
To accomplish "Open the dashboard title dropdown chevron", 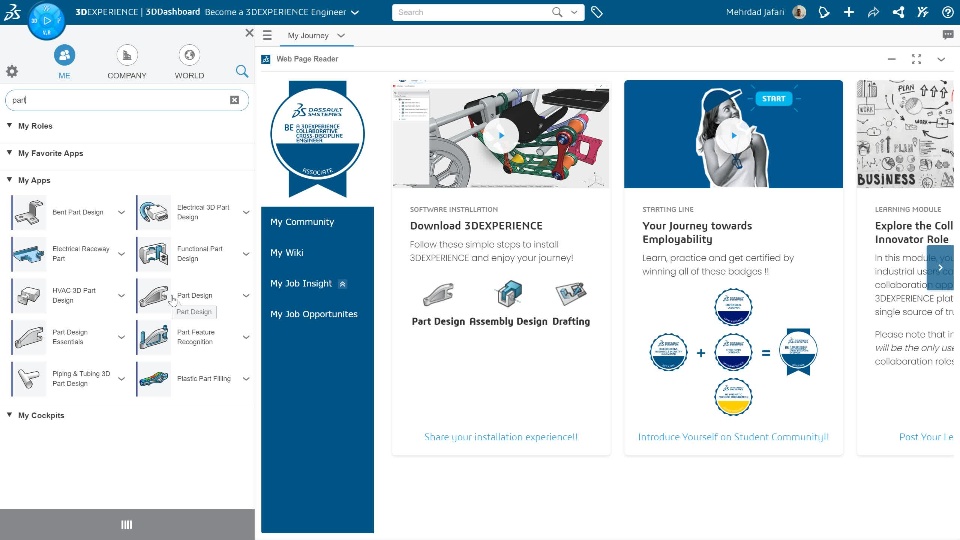I will point(355,12).
